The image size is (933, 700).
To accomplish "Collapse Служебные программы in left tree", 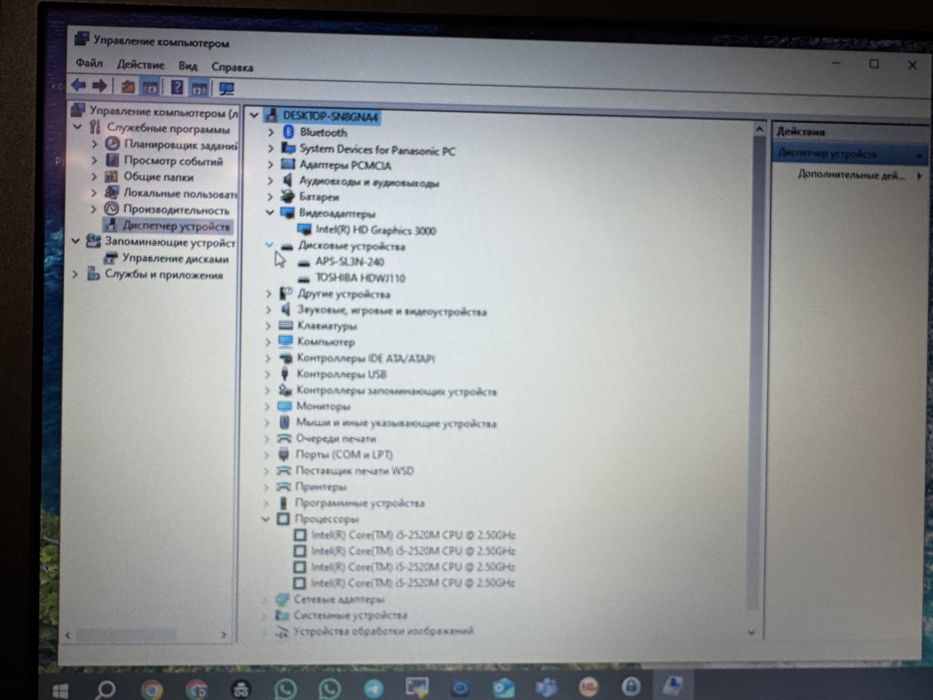I will tap(77, 127).
